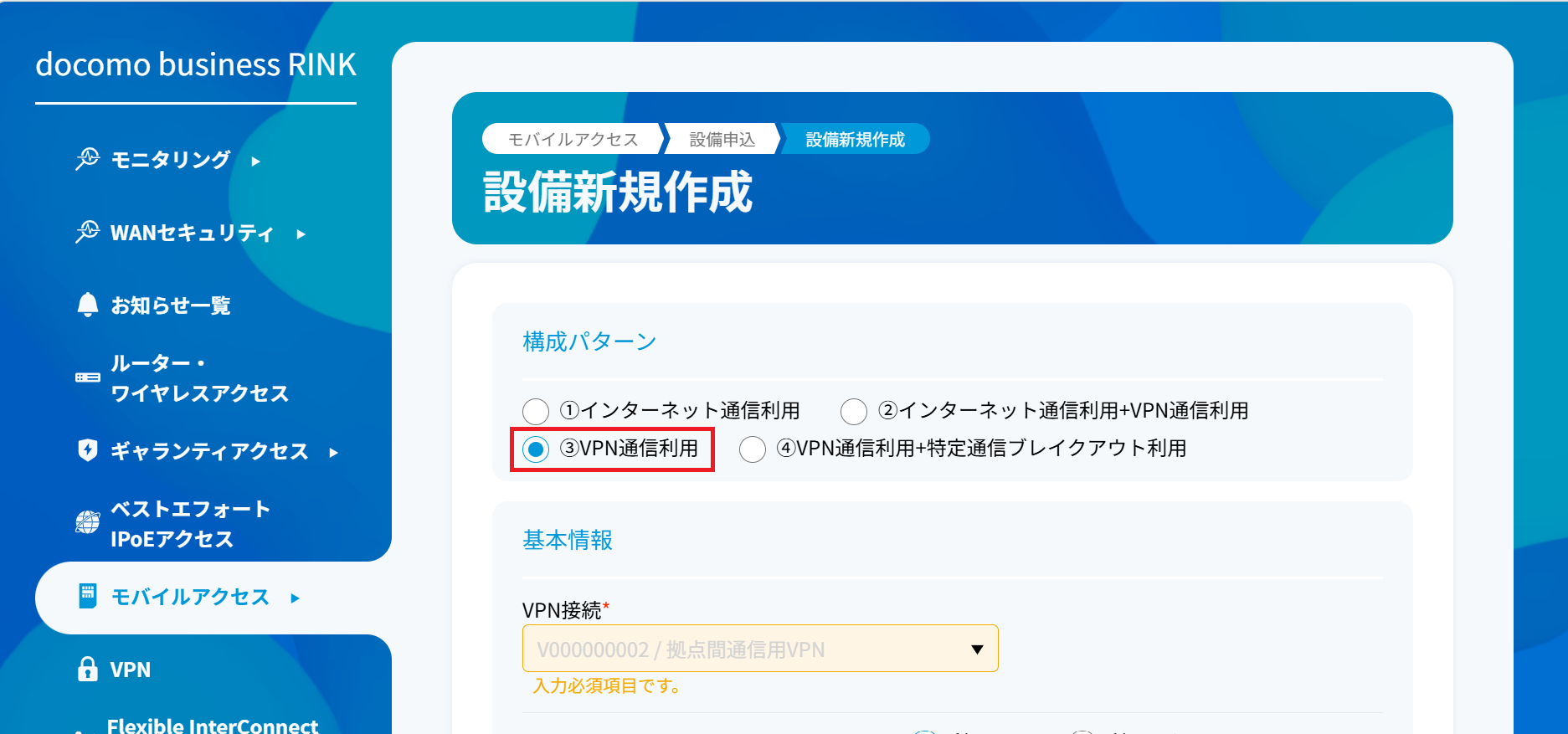The image size is (1568, 734).
Task: Open ルーター・ワイヤレスアクセス menu item
Action: [200, 378]
